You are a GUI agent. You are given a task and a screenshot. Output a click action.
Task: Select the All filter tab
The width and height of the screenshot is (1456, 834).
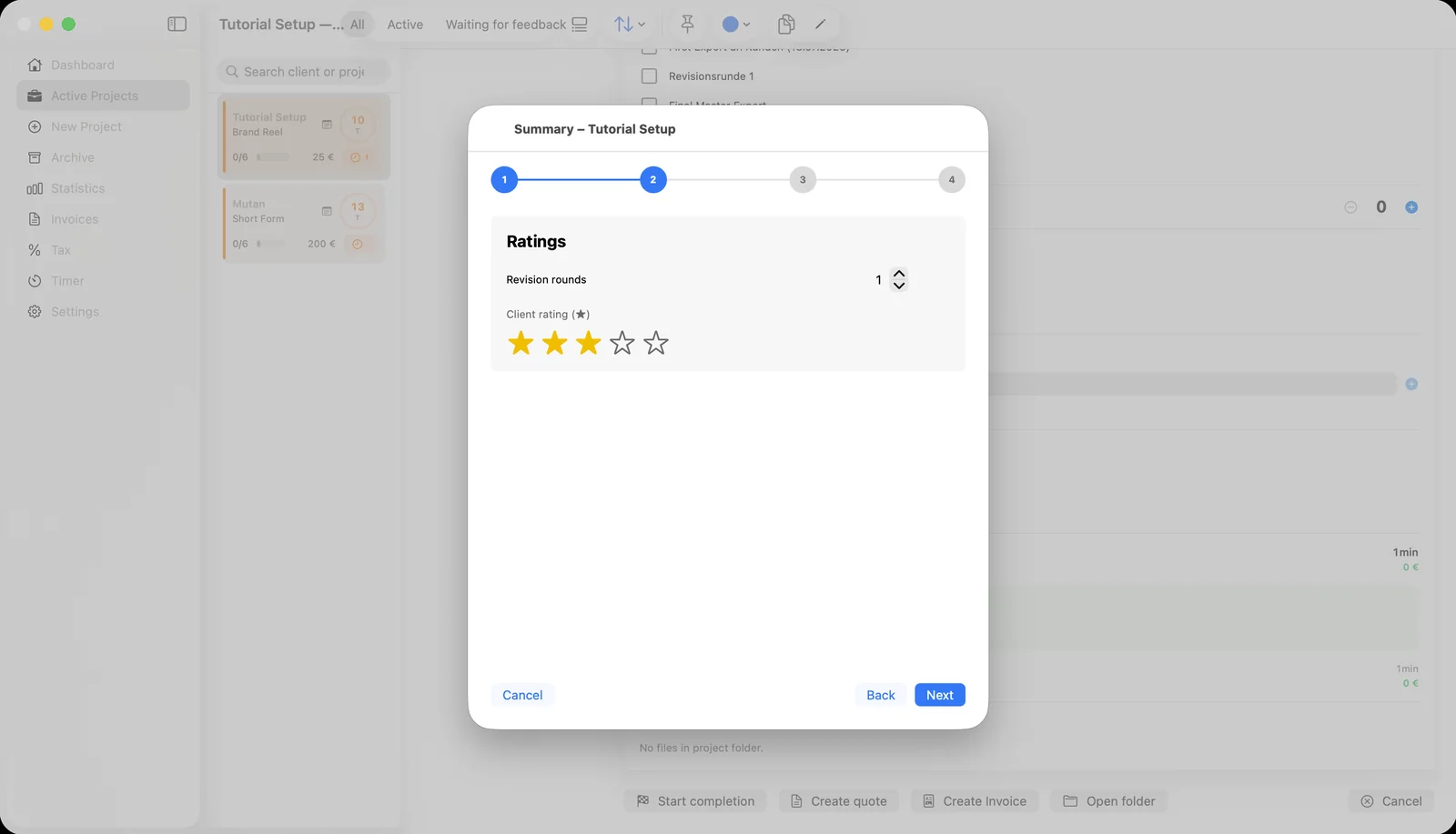tap(358, 25)
